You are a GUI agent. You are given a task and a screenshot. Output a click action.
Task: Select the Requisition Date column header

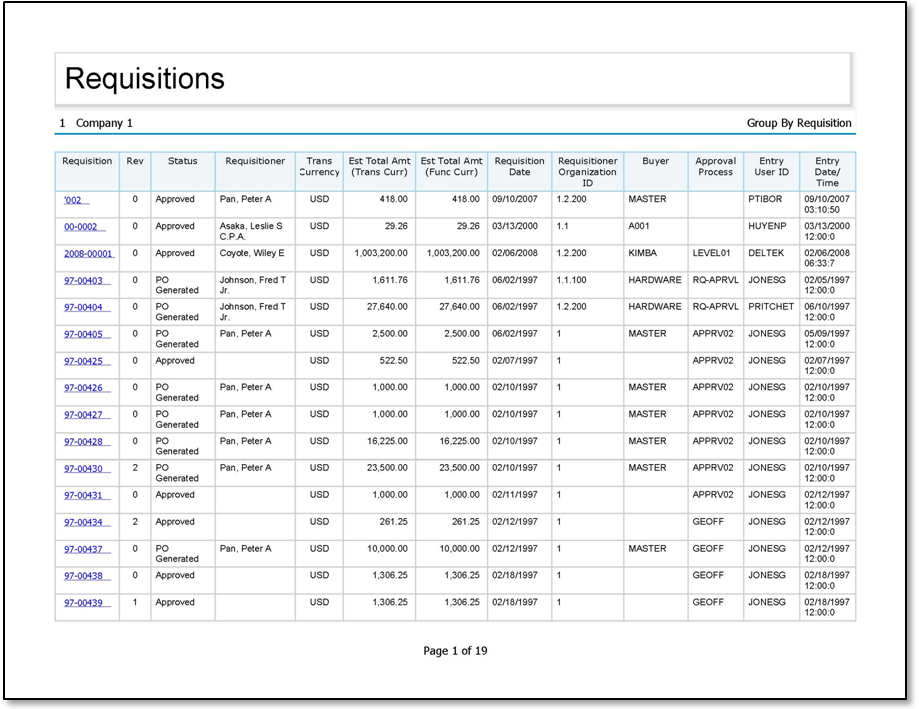tap(519, 166)
